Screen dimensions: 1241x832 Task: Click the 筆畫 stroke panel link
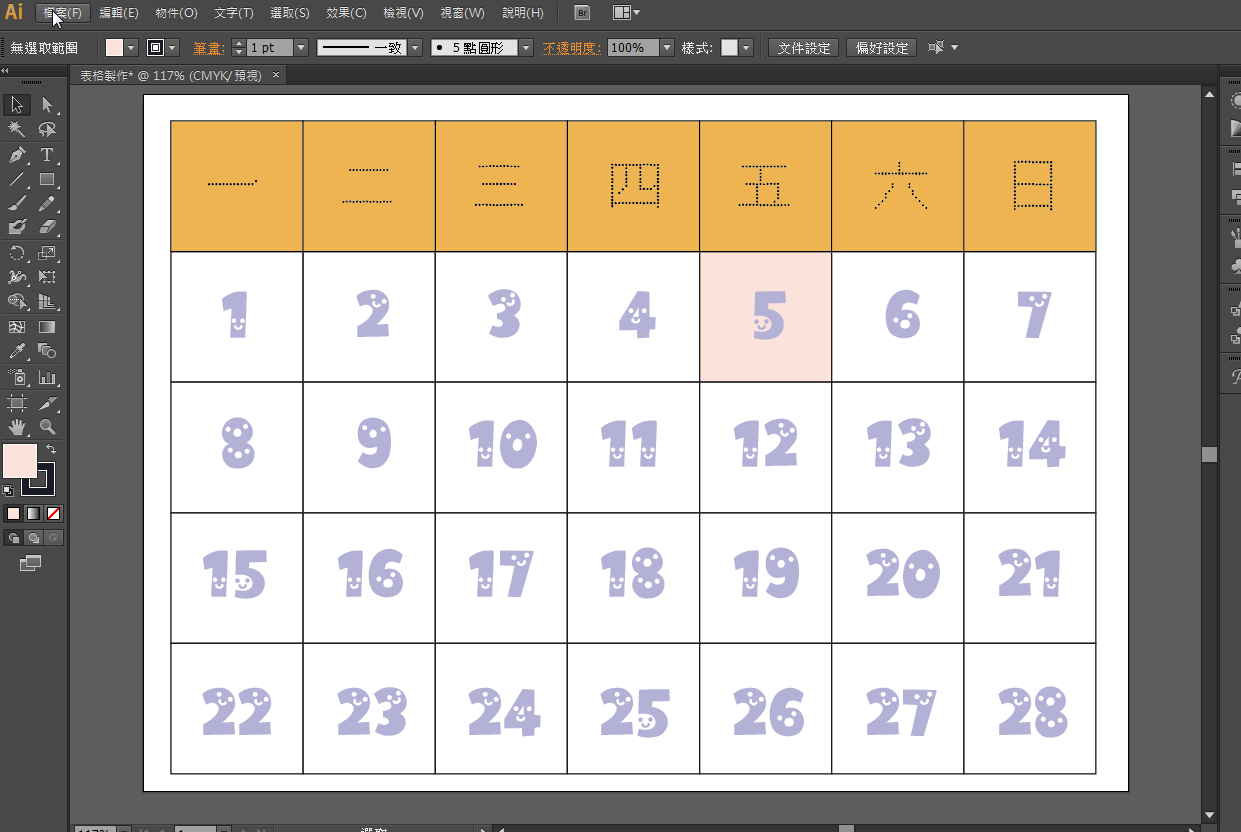pos(209,48)
